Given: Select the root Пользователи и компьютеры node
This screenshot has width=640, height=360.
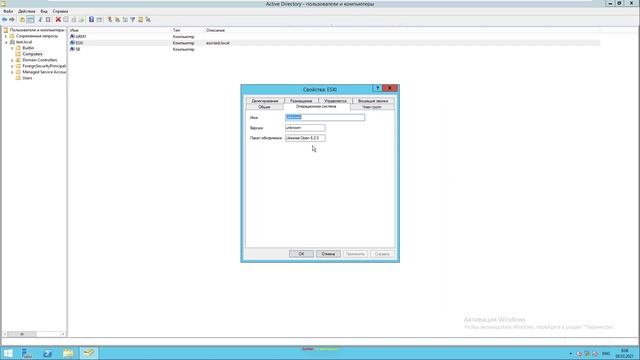Looking at the screenshot, I should coord(37,30).
